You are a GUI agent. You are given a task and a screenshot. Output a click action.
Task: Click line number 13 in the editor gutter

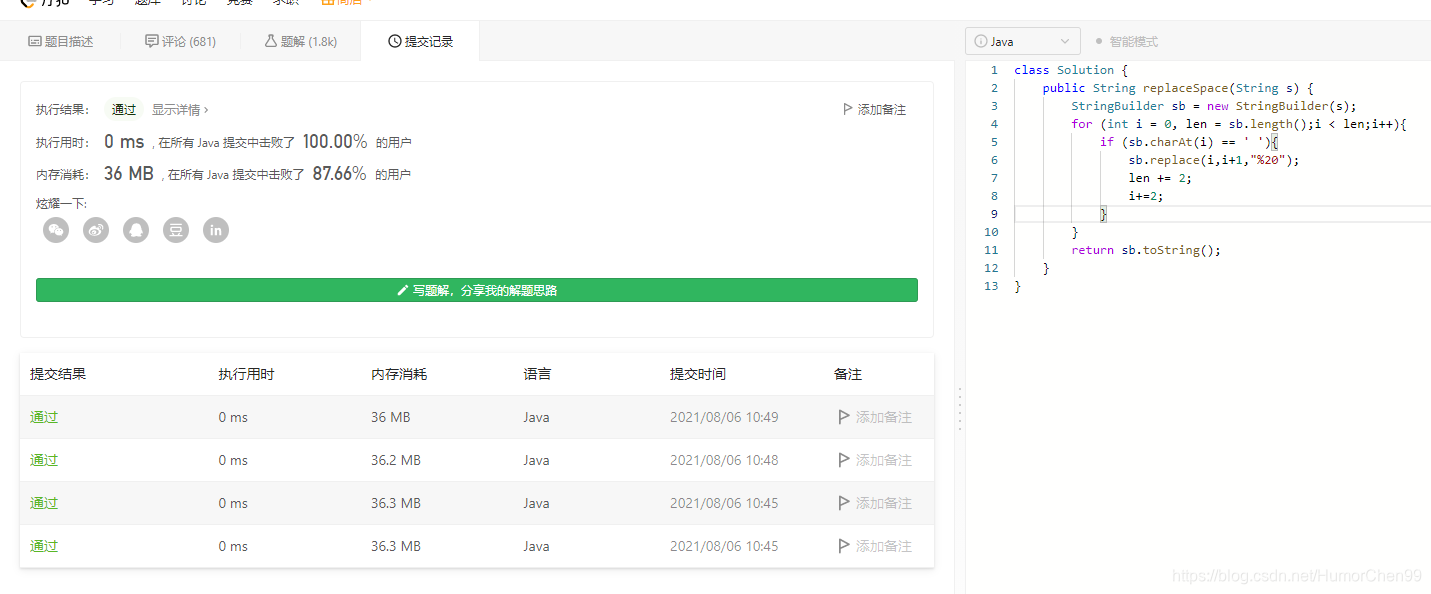click(991, 286)
